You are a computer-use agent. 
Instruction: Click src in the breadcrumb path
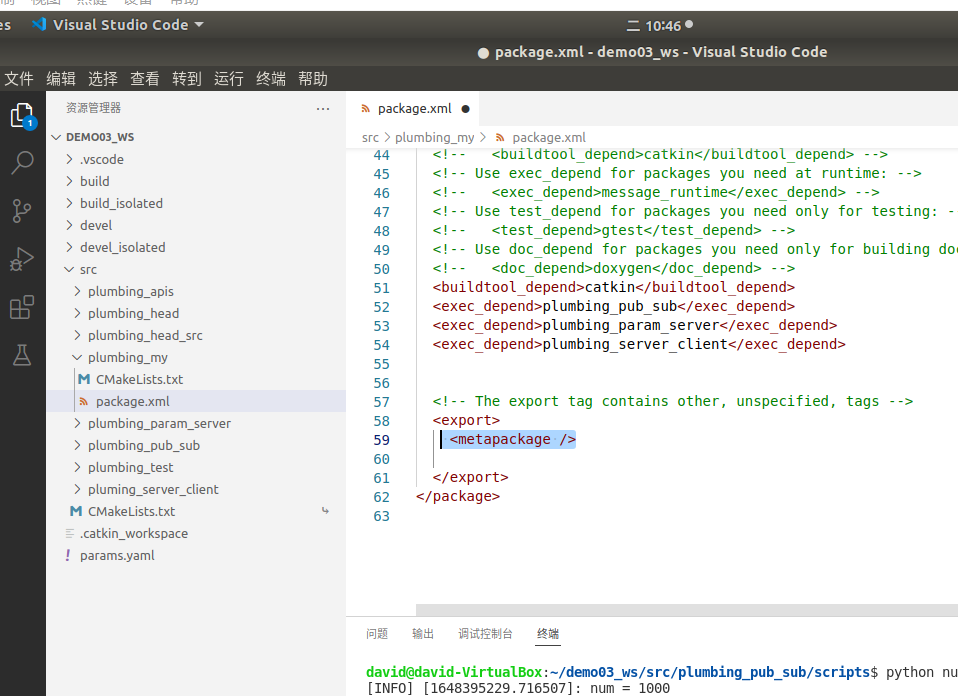370,137
